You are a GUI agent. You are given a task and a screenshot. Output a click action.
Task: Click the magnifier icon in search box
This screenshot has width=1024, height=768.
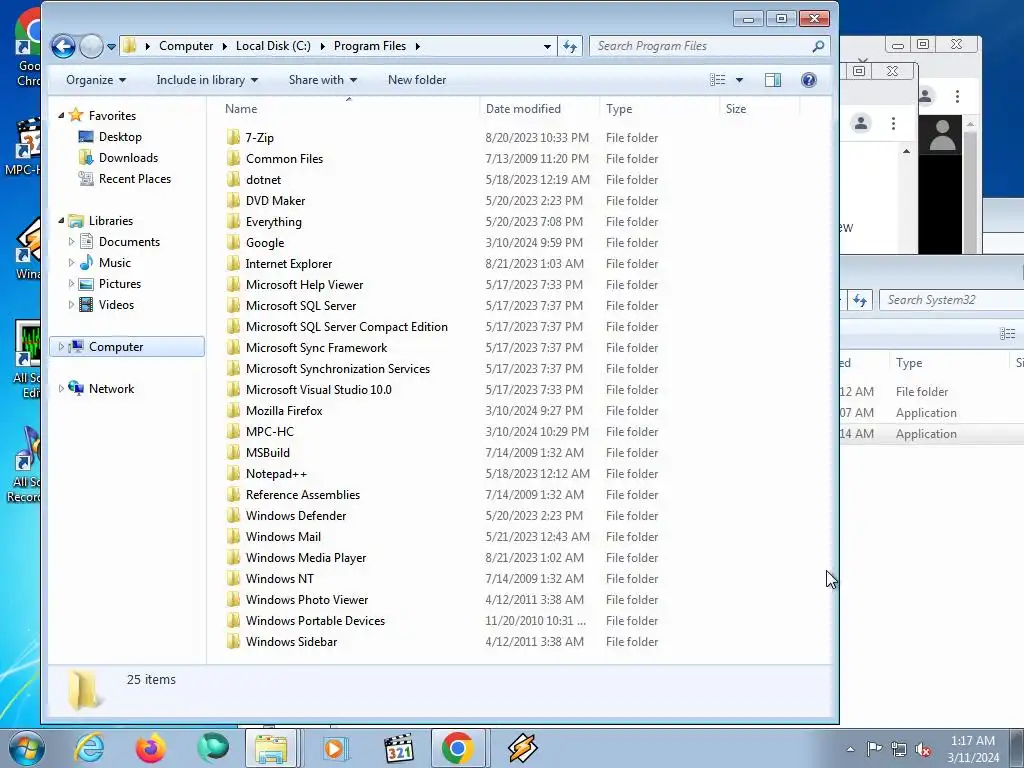click(x=818, y=46)
